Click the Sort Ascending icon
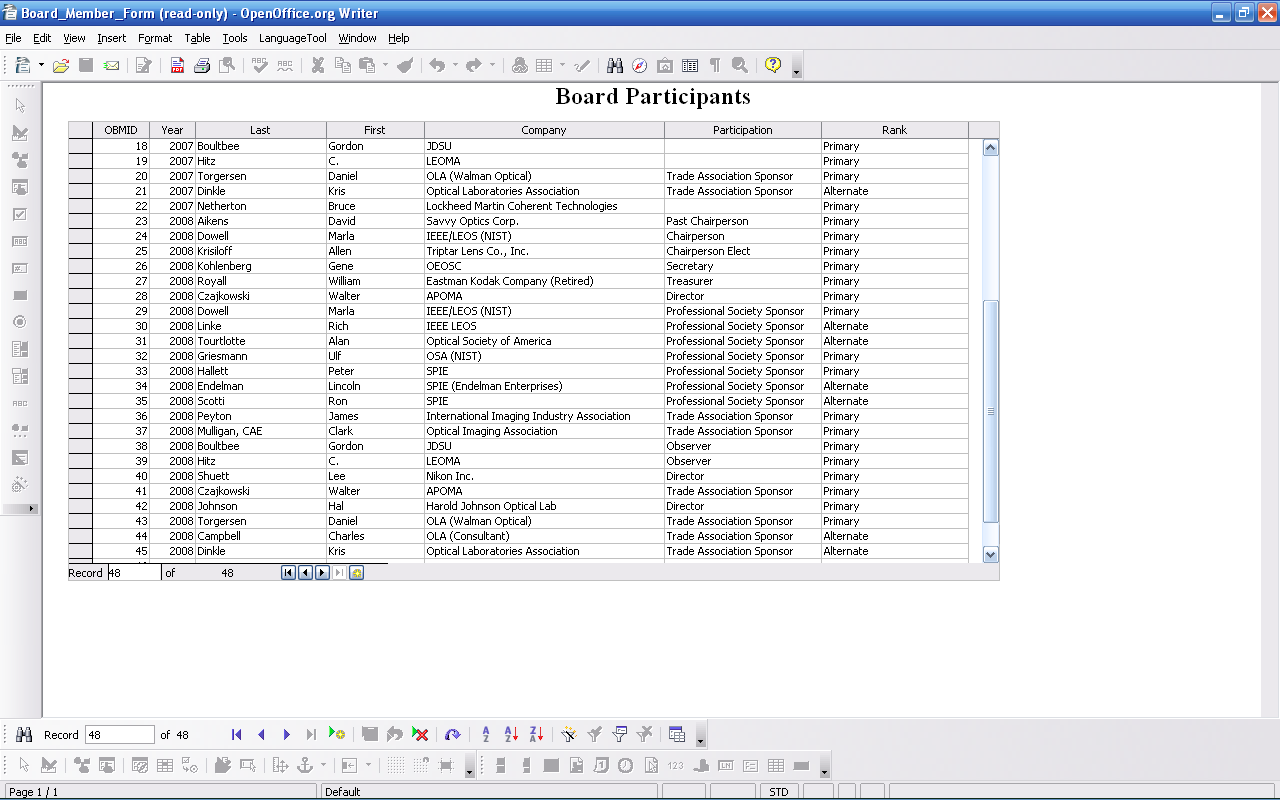The height and width of the screenshot is (800, 1280). click(x=511, y=734)
